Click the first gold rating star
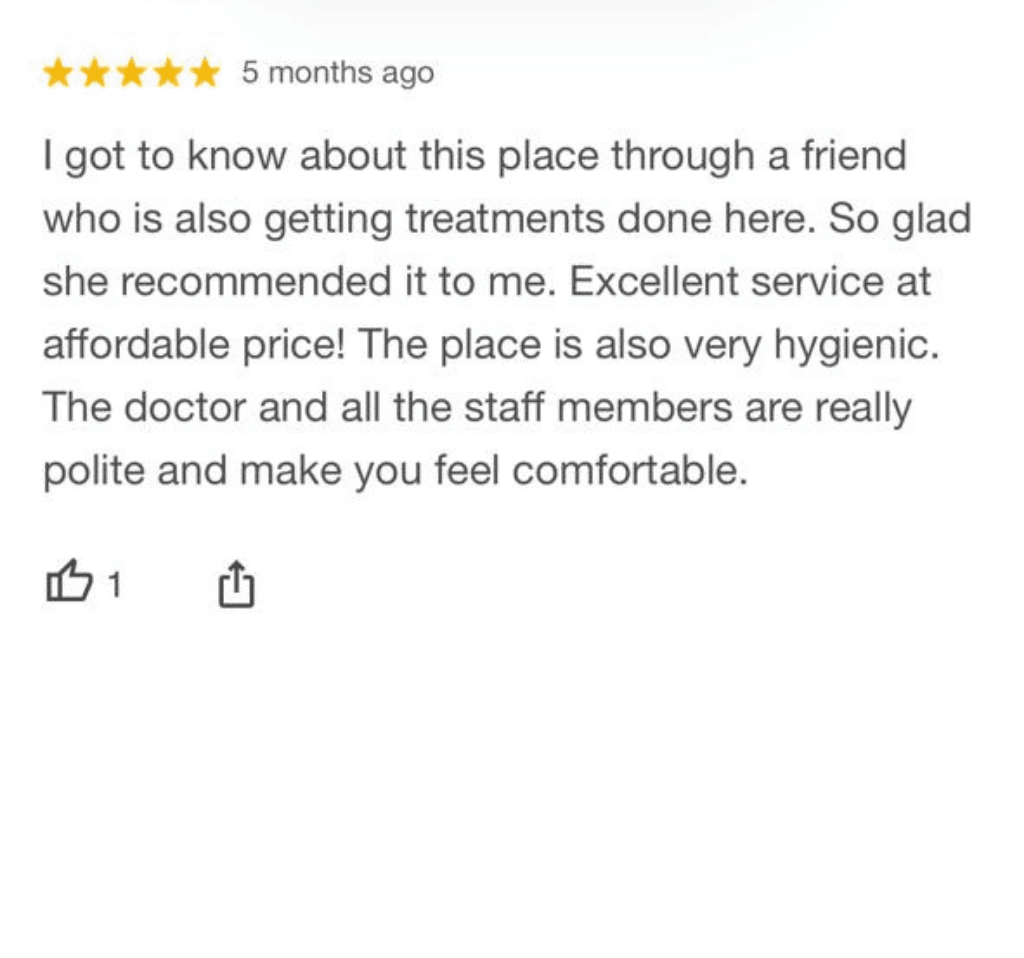Screen dimensions: 1024x958 [58, 73]
